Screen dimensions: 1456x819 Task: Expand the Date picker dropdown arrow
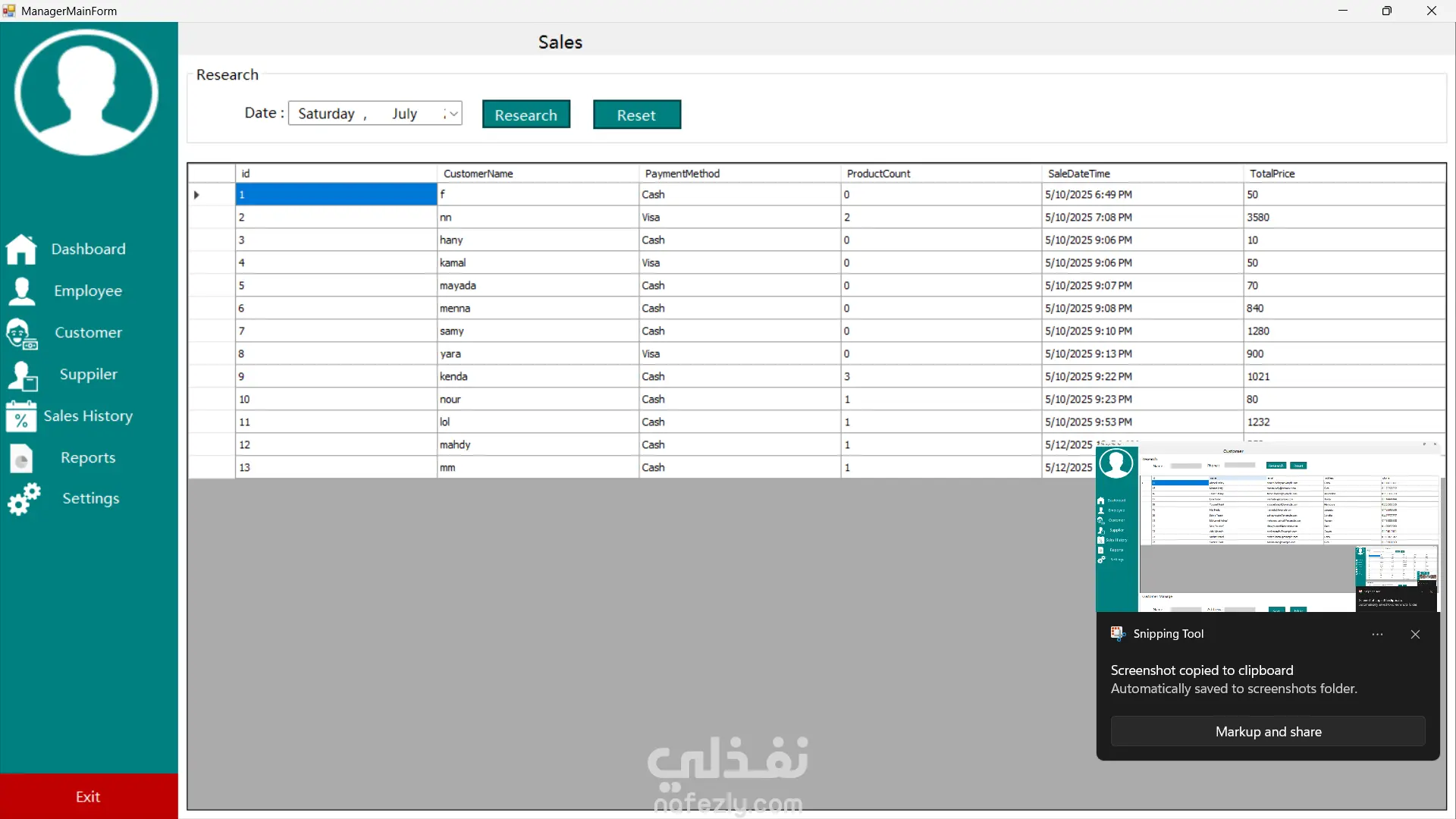coord(453,114)
